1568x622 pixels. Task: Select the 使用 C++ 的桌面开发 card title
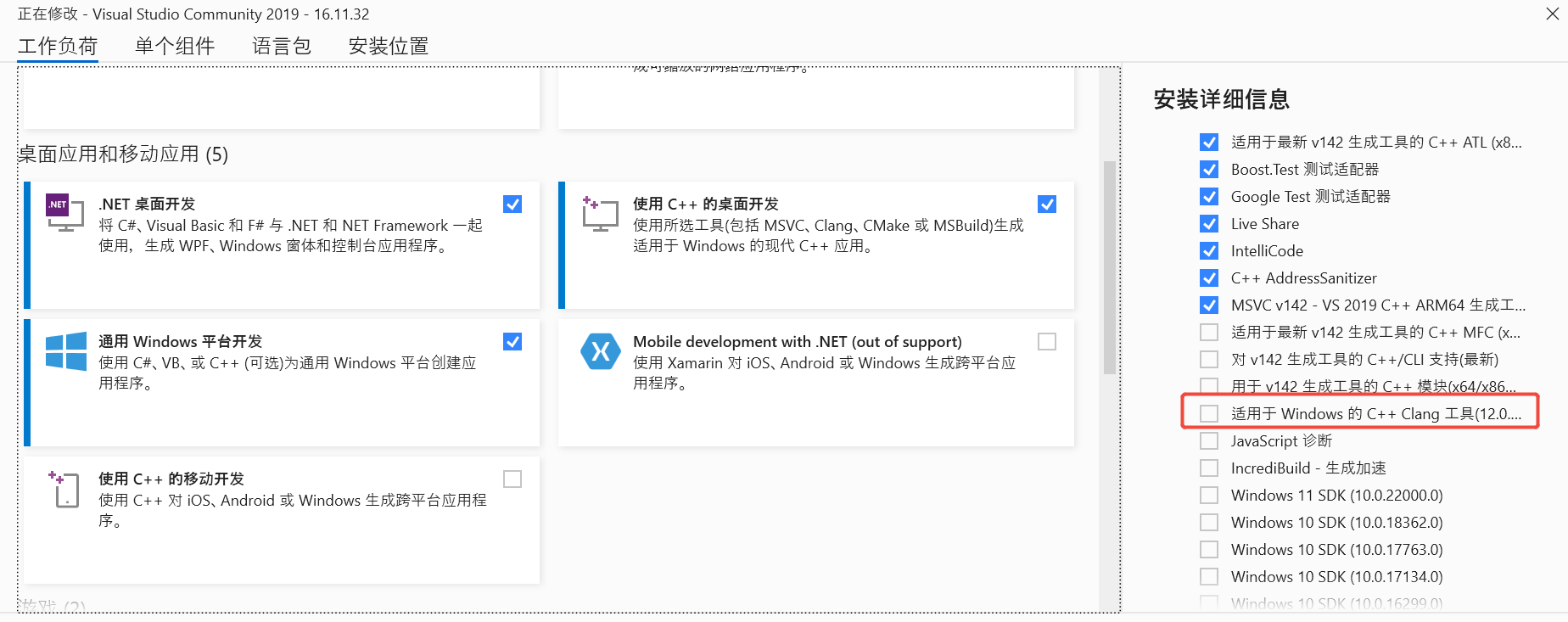(706, 205)
